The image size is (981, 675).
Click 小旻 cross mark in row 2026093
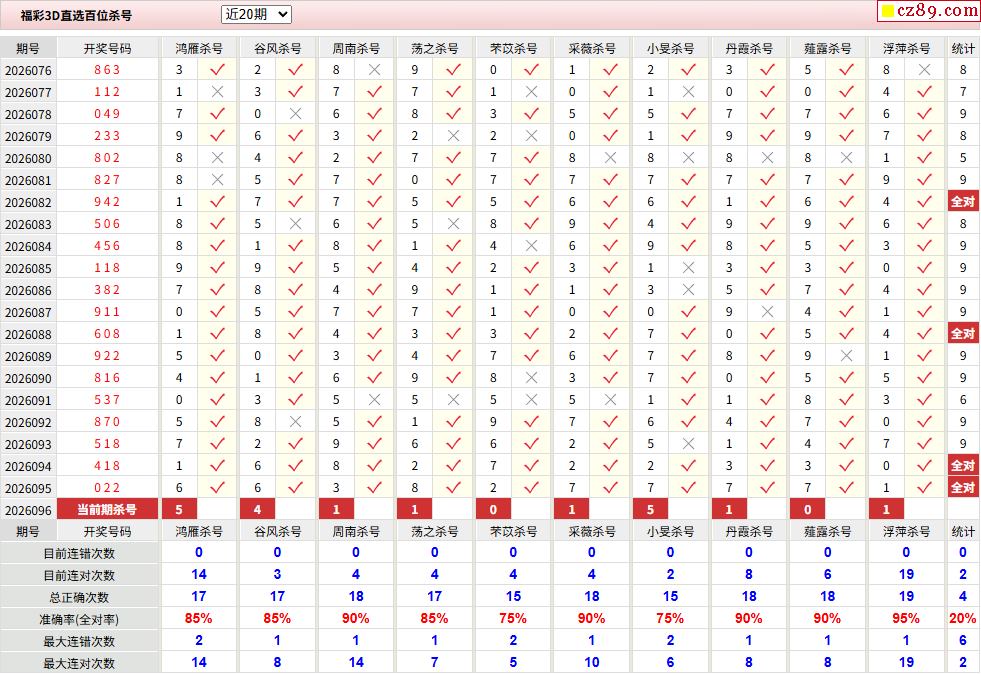point(688,444)
